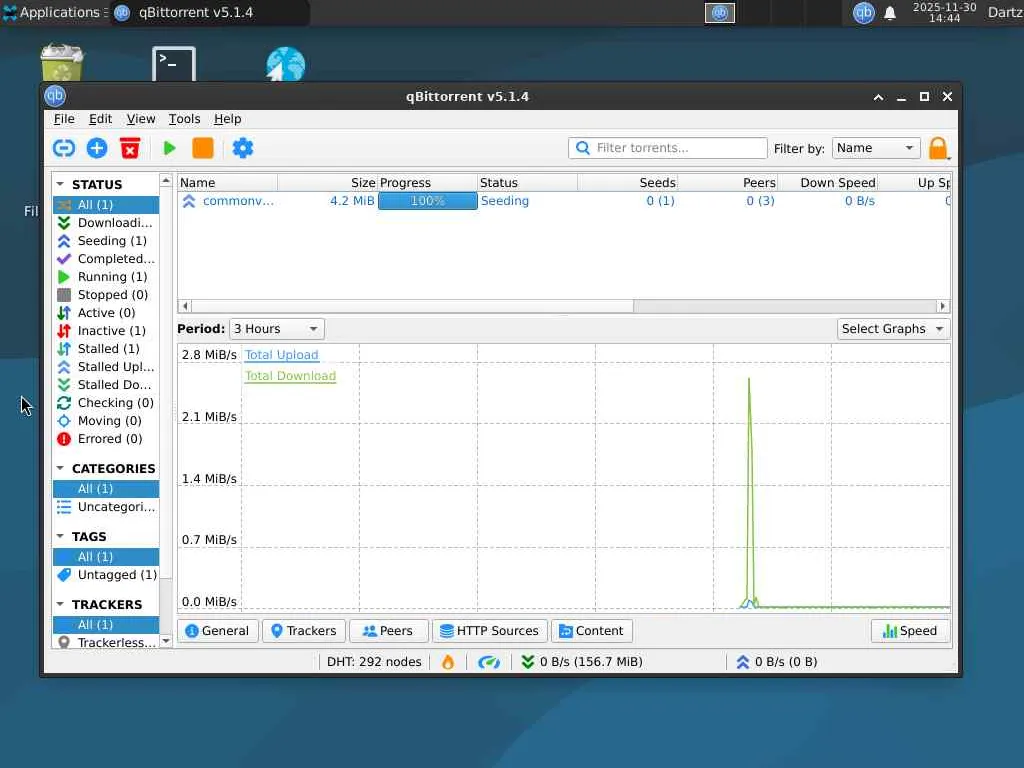Image resolution: width=1024 pixels, height=768 pixels.
Task: Select the Trackerless tracker filter
Action: click(x=106, y=643)
